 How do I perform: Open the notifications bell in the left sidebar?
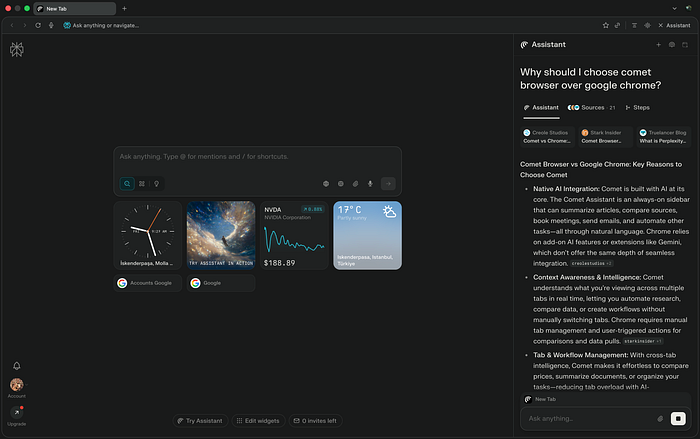click(16, 366)
